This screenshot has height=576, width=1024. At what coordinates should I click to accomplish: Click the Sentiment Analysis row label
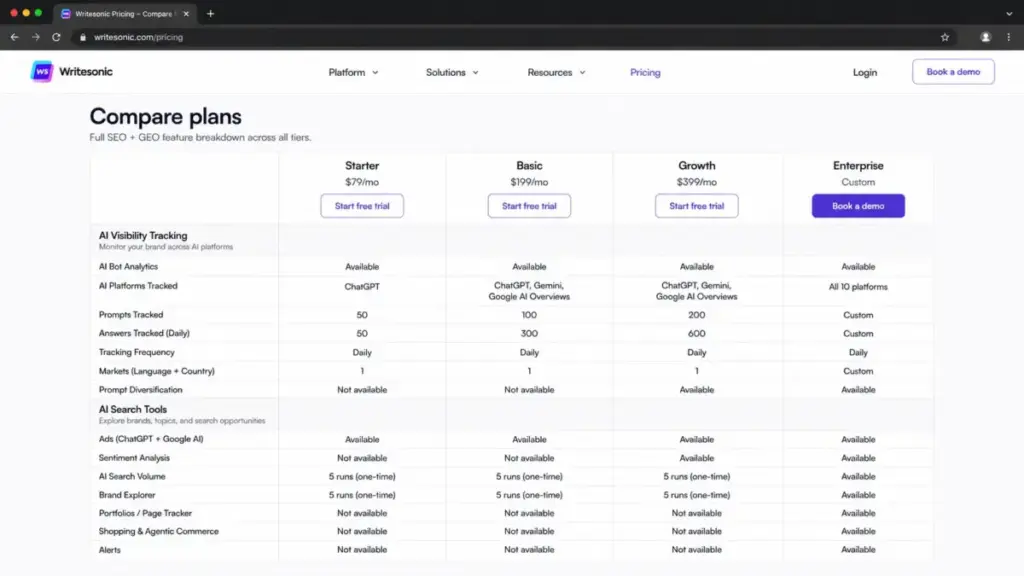(x=134, y=458)
